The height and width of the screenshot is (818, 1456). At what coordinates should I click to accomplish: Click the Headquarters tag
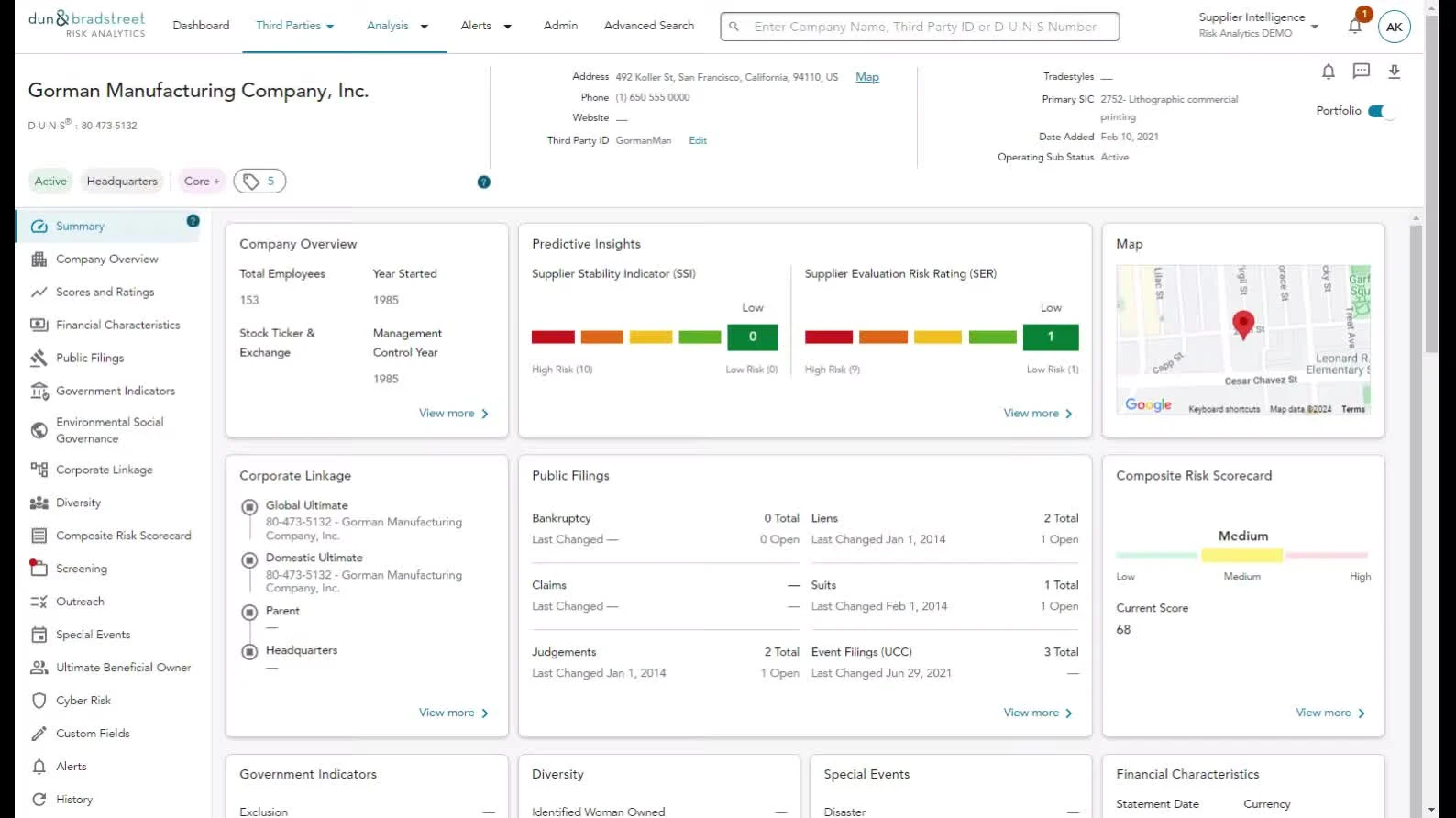coord(122,182)
